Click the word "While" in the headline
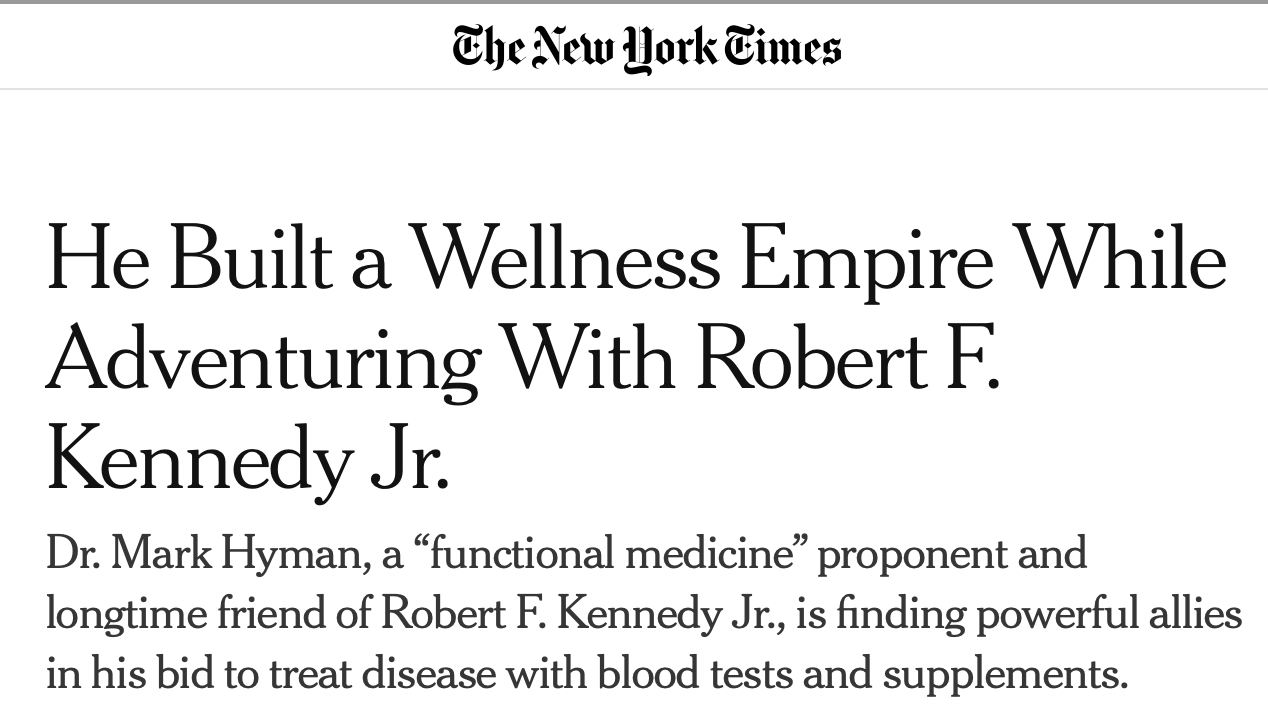Screen dimensions: 1268x716 click(x=1123, y=259)
